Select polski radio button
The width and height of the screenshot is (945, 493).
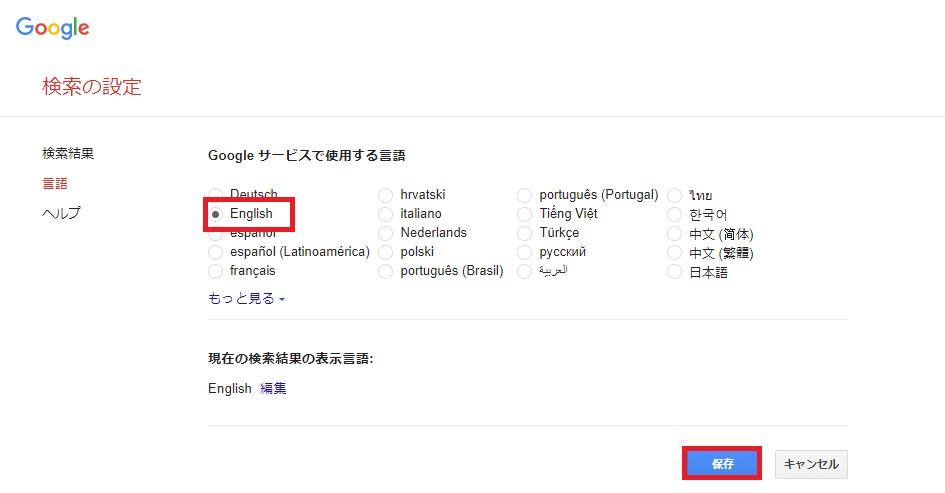point(386,252)
